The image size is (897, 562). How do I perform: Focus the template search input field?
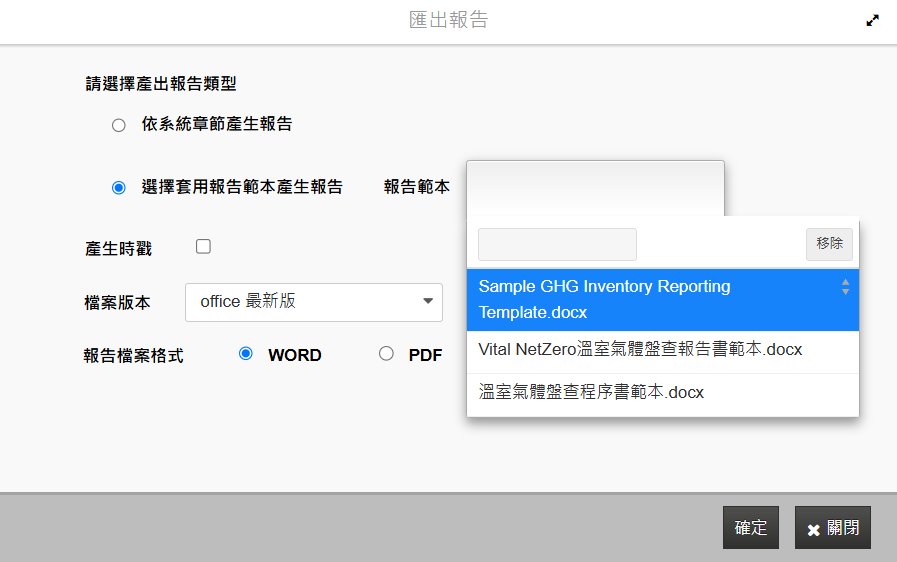pyautogui.click(x=557, y=244)
